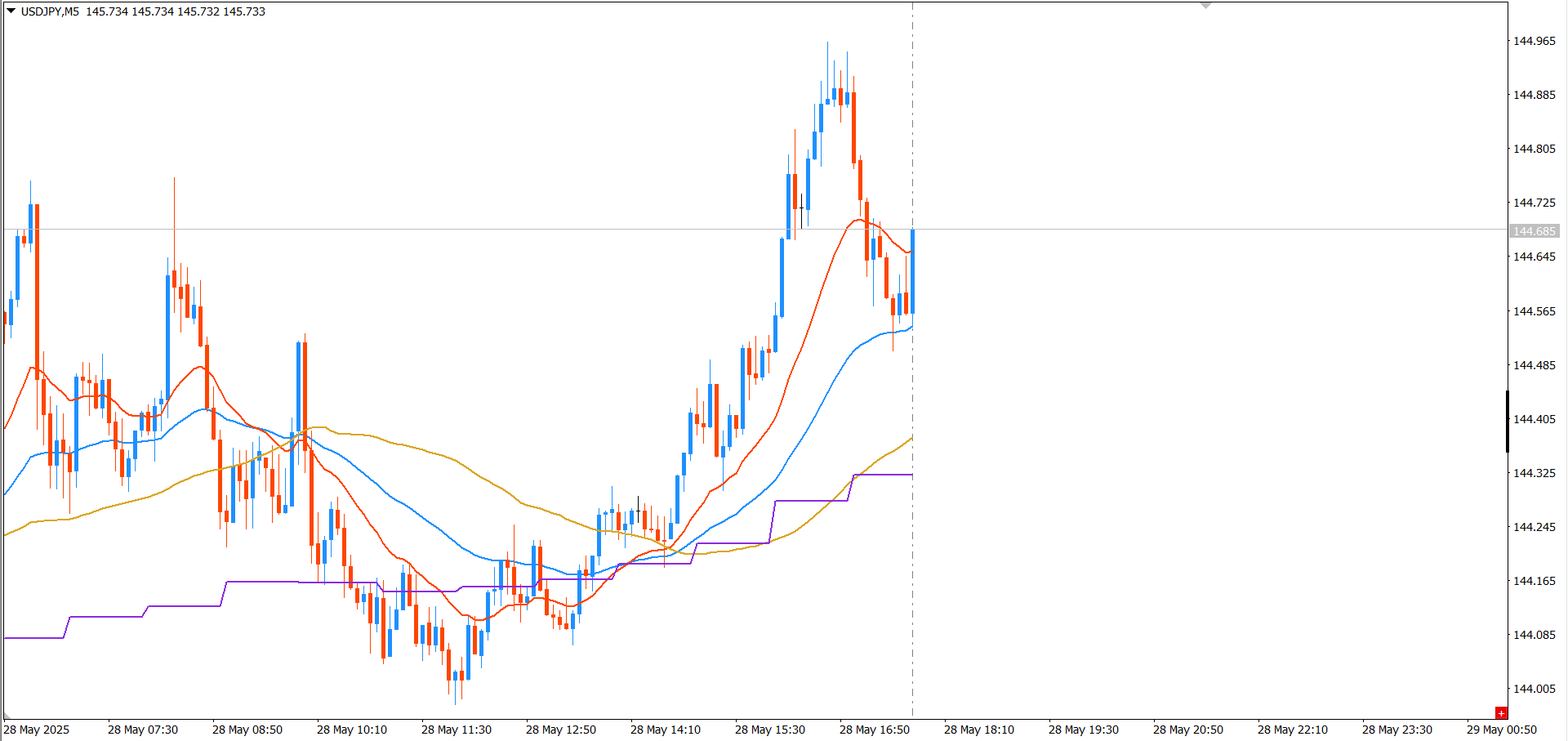Screen dimensions: 1568x741
Task: Click the black vertical scrollbar thumb on right
Action: coord(1508,422)
